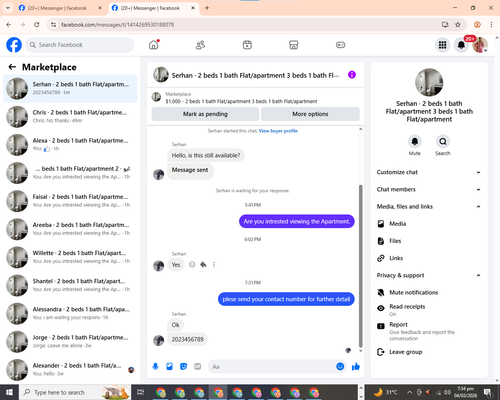Search in conversation magnifier icon
The width and height of the screenshot is (500, 400).
pyautogui.click(x=443, y=141)
